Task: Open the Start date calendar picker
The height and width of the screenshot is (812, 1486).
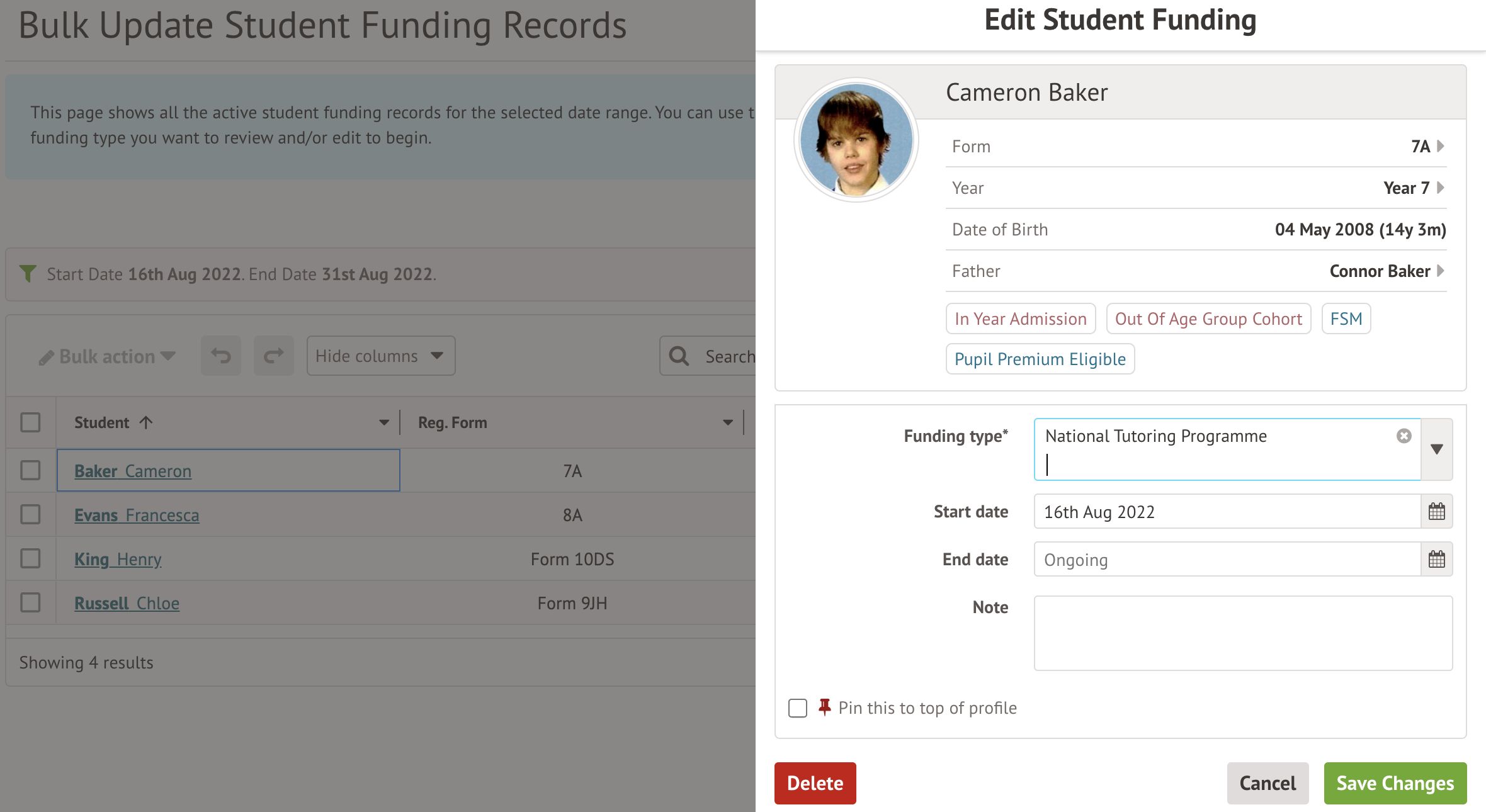Action: coord(1436,512)
